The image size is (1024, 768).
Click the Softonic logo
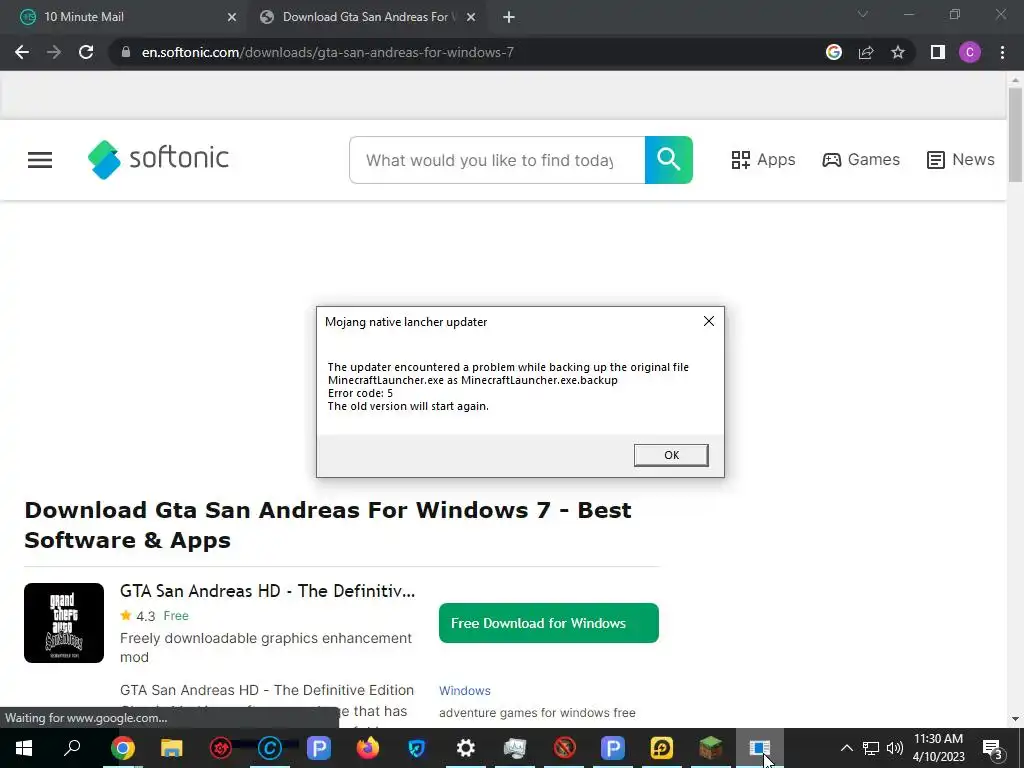click(x=158, y=159)
